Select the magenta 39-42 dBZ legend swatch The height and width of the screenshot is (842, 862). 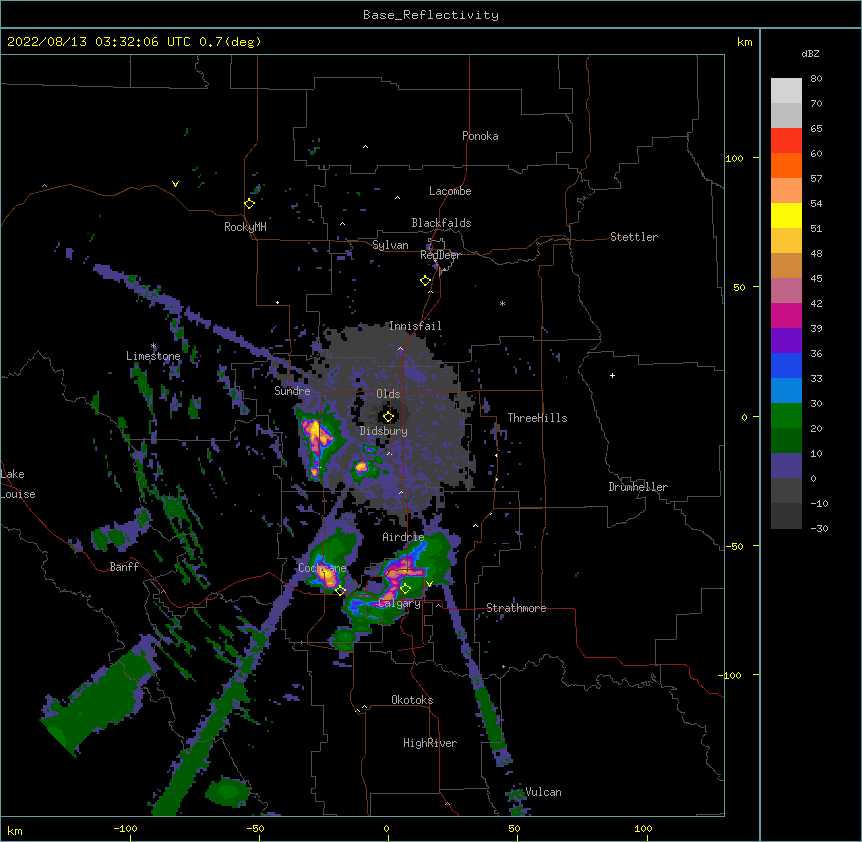pos(786,316)
